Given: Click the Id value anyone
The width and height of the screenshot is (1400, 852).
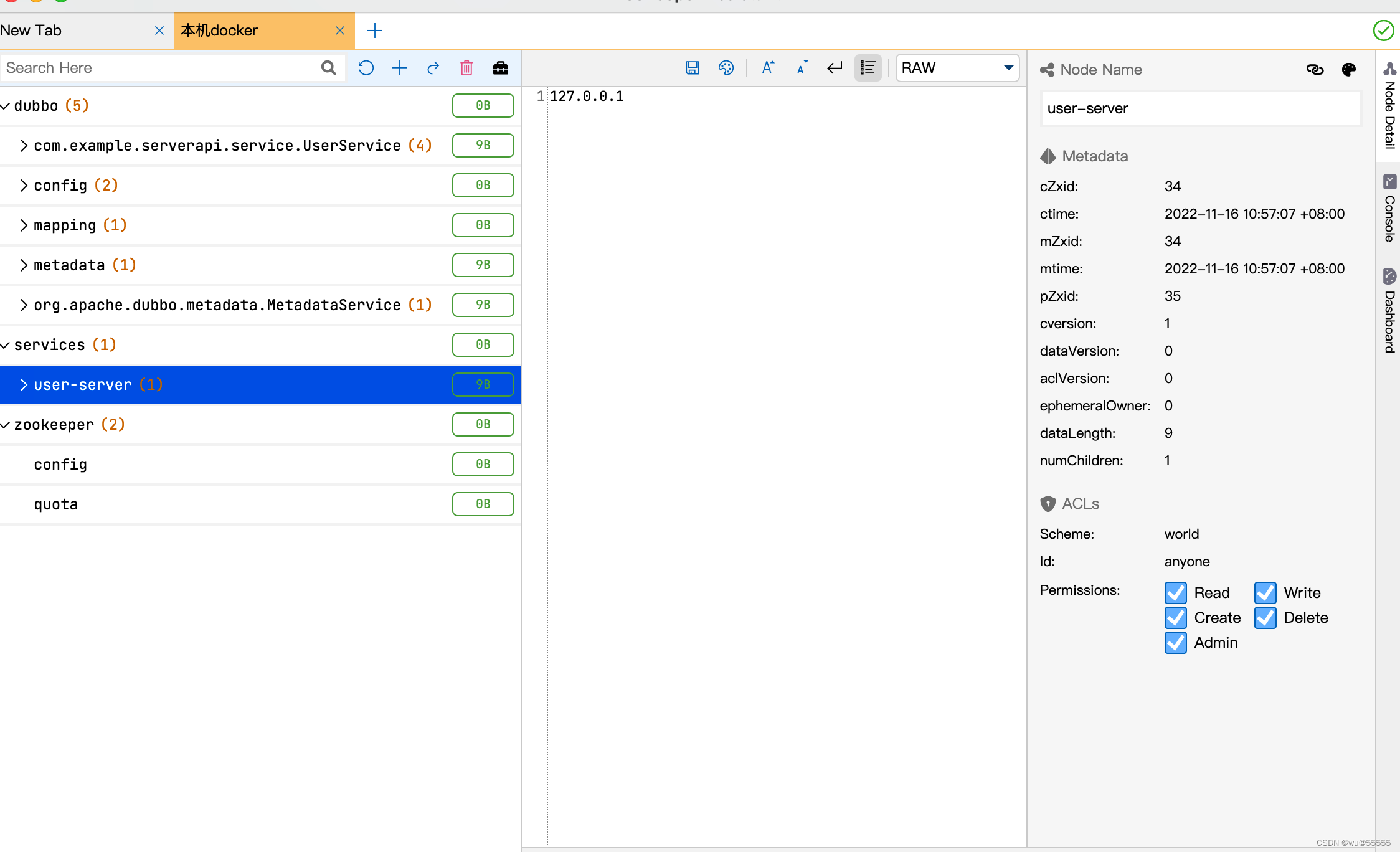Looking at the screenshot, I should tap(1187, 561).
